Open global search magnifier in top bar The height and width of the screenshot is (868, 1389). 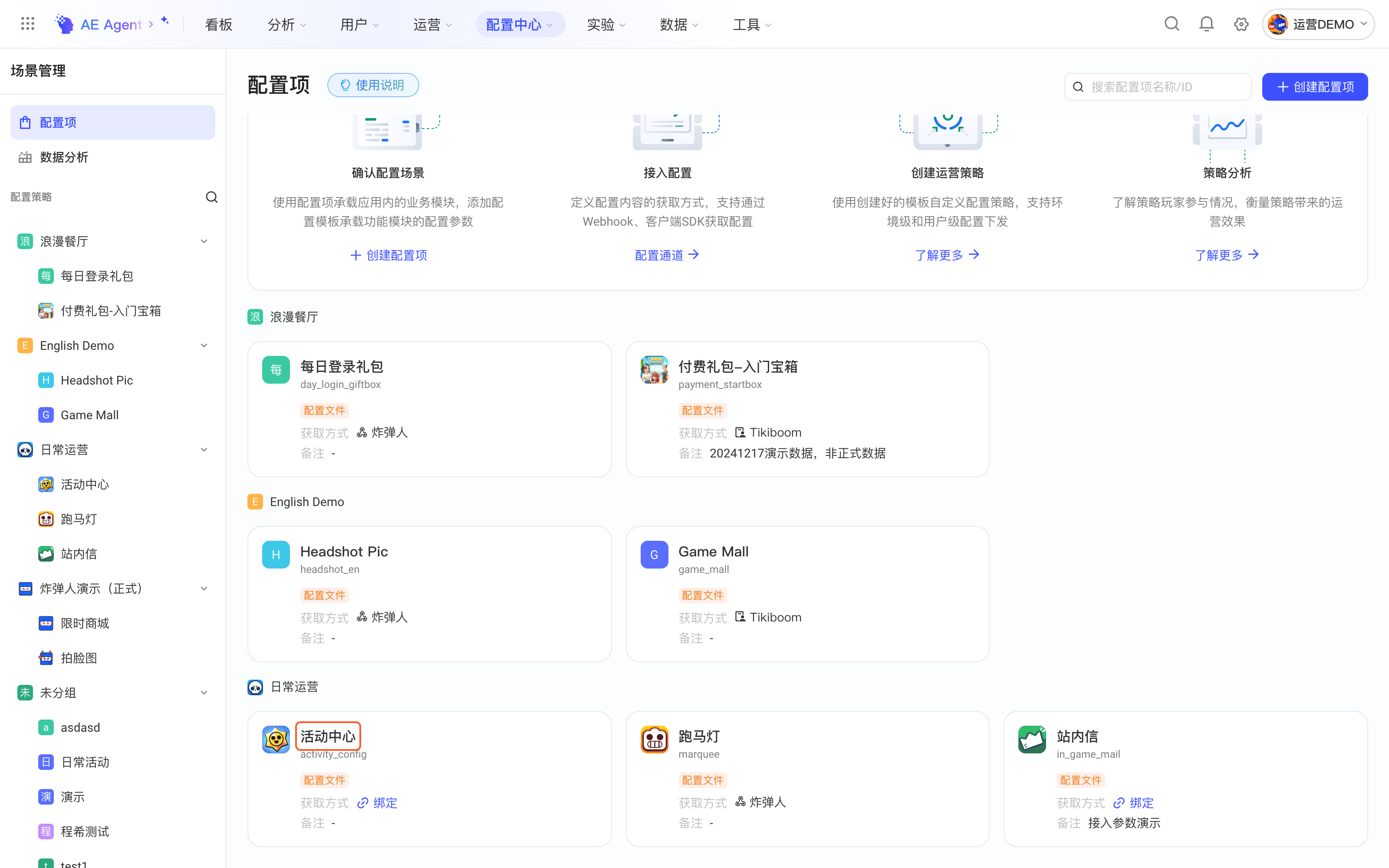[1172, 24]
